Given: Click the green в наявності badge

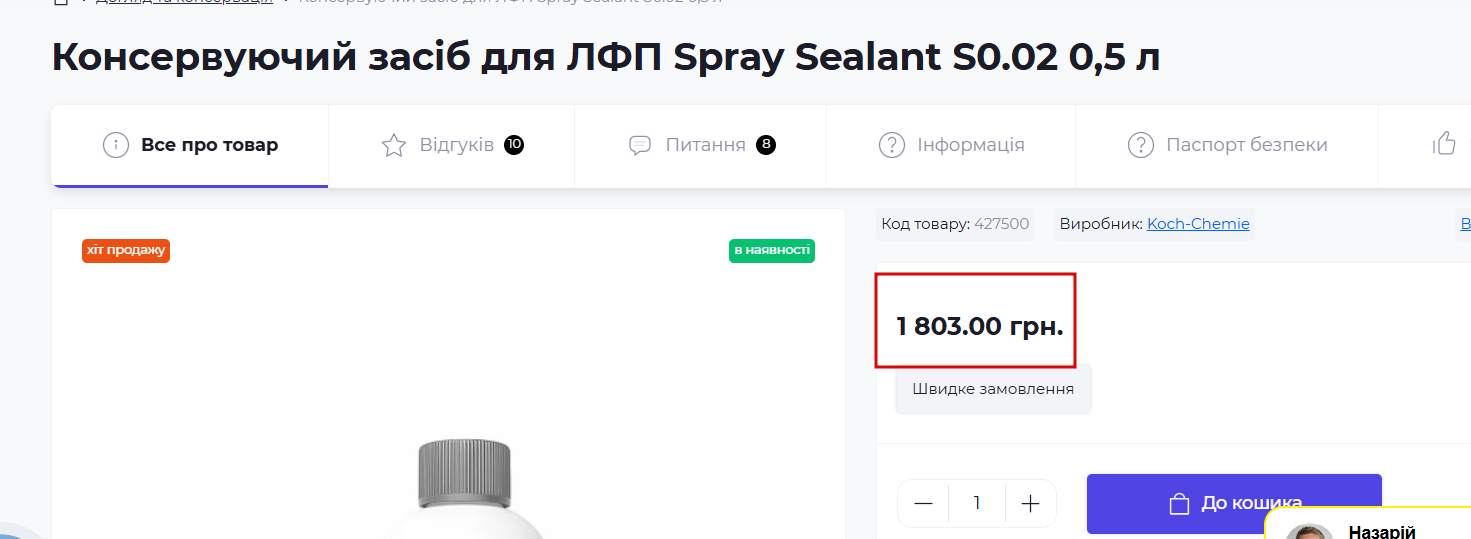Looking at the screenshot, I should point(771,250).
